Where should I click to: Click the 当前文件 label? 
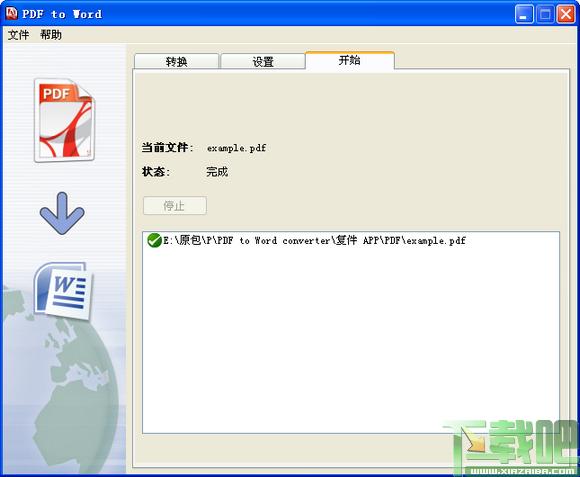pos(168,148)
